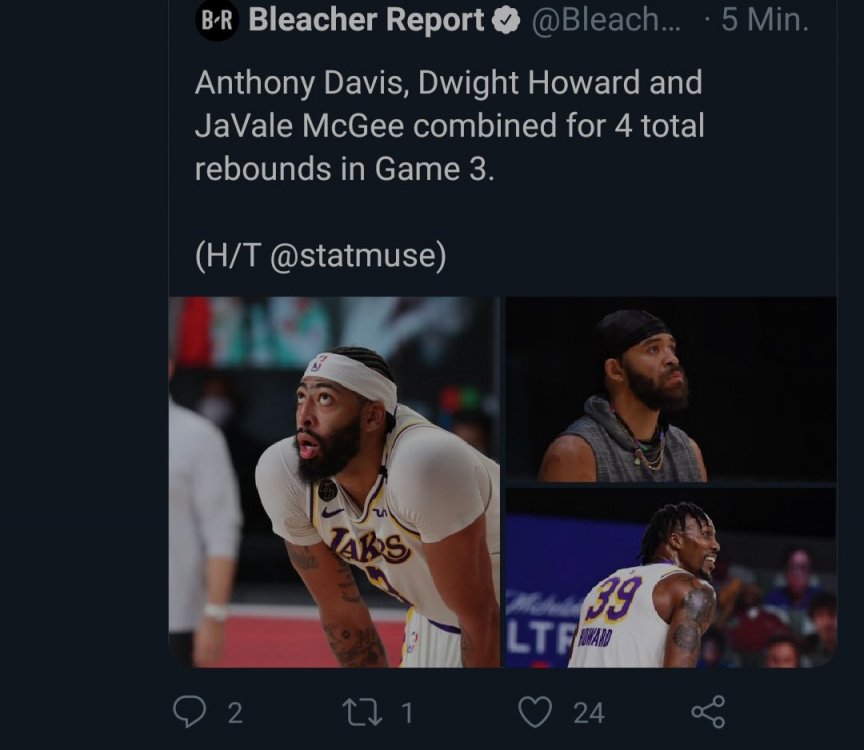Like the tweet with the heart icon
864x750 pixels.
(x=536, y=711)
